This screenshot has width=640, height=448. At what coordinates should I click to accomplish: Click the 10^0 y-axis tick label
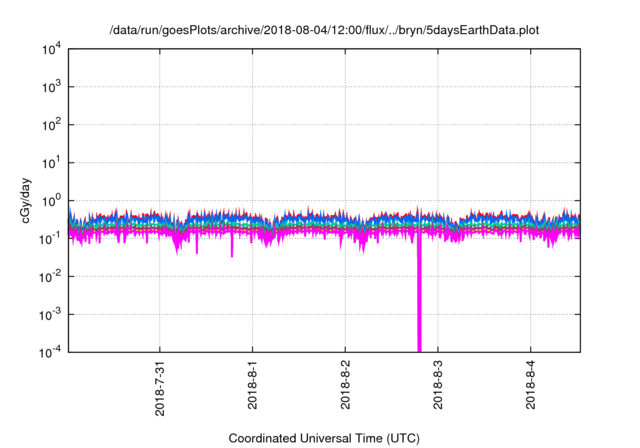tap(52, 201)
